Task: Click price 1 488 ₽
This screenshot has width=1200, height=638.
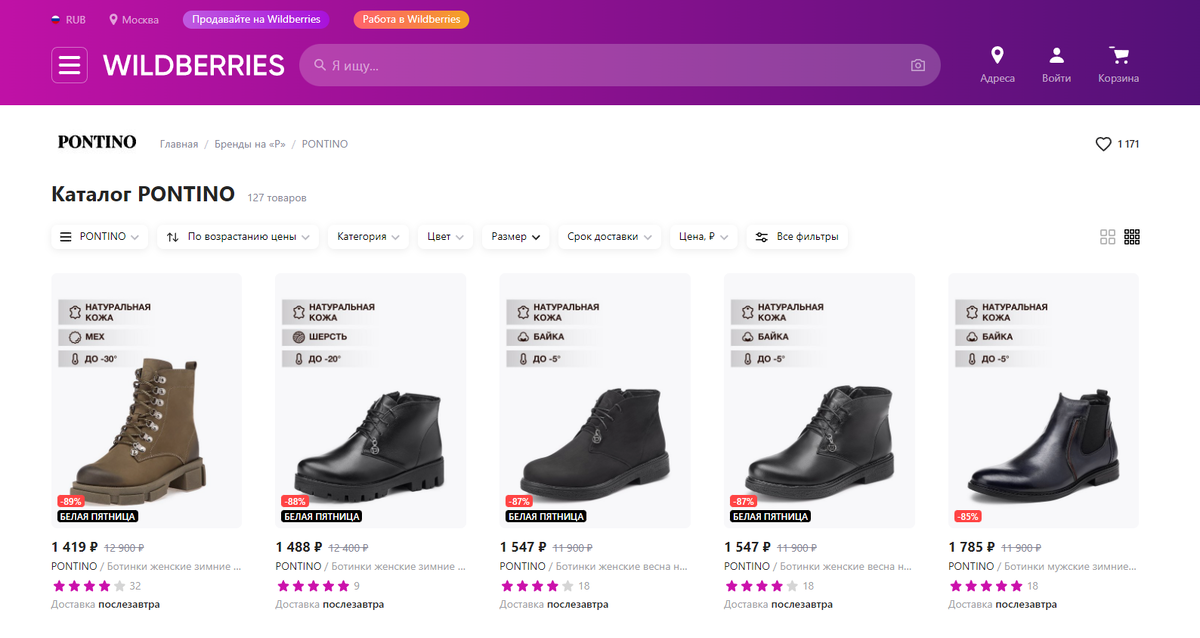Action: pos(299,547)
